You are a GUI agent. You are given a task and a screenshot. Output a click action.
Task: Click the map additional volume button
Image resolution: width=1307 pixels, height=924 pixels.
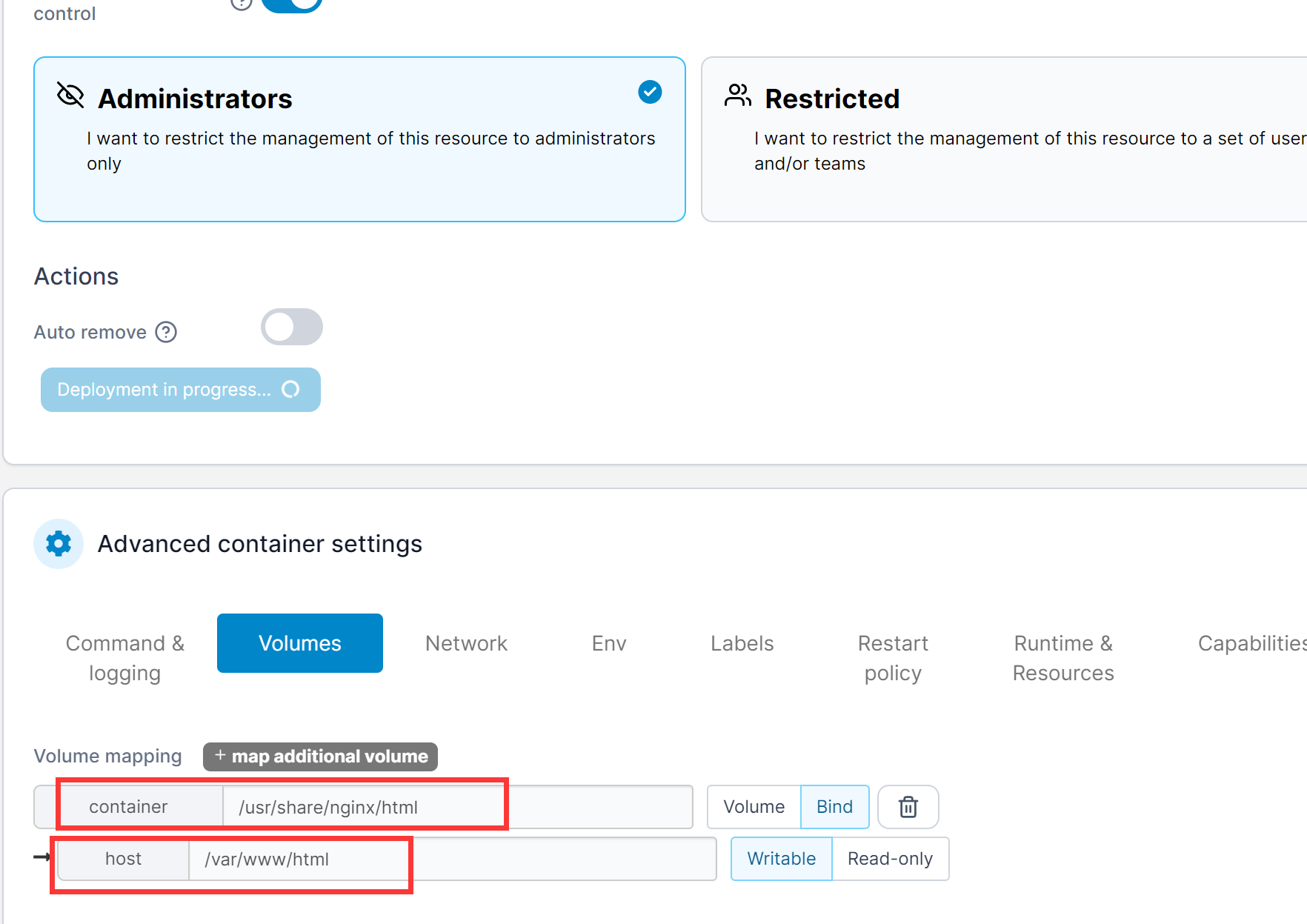pyautogui.click(x=321, y=757)
